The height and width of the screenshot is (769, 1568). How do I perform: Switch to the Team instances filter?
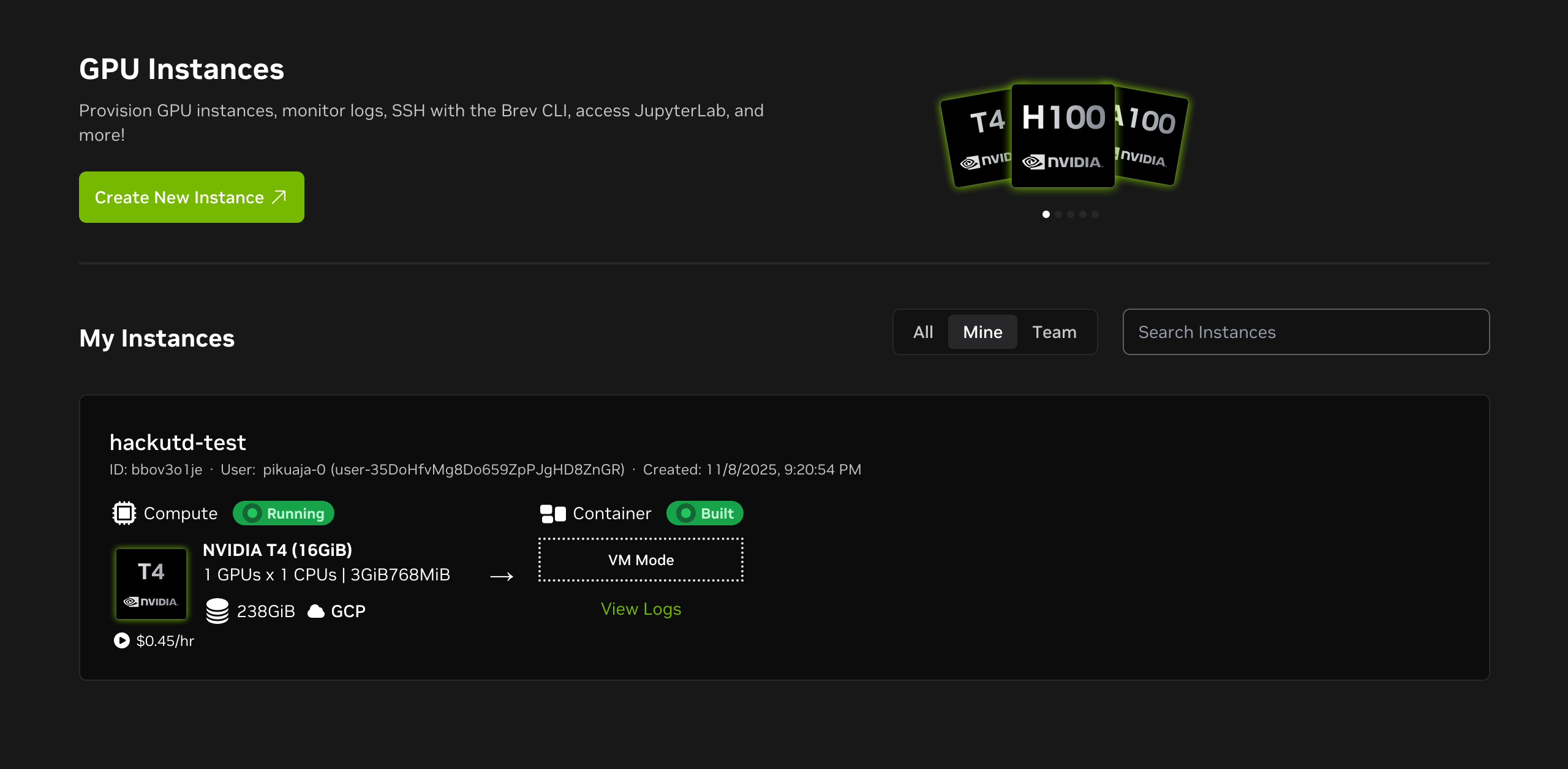(x=1053, y=332)
